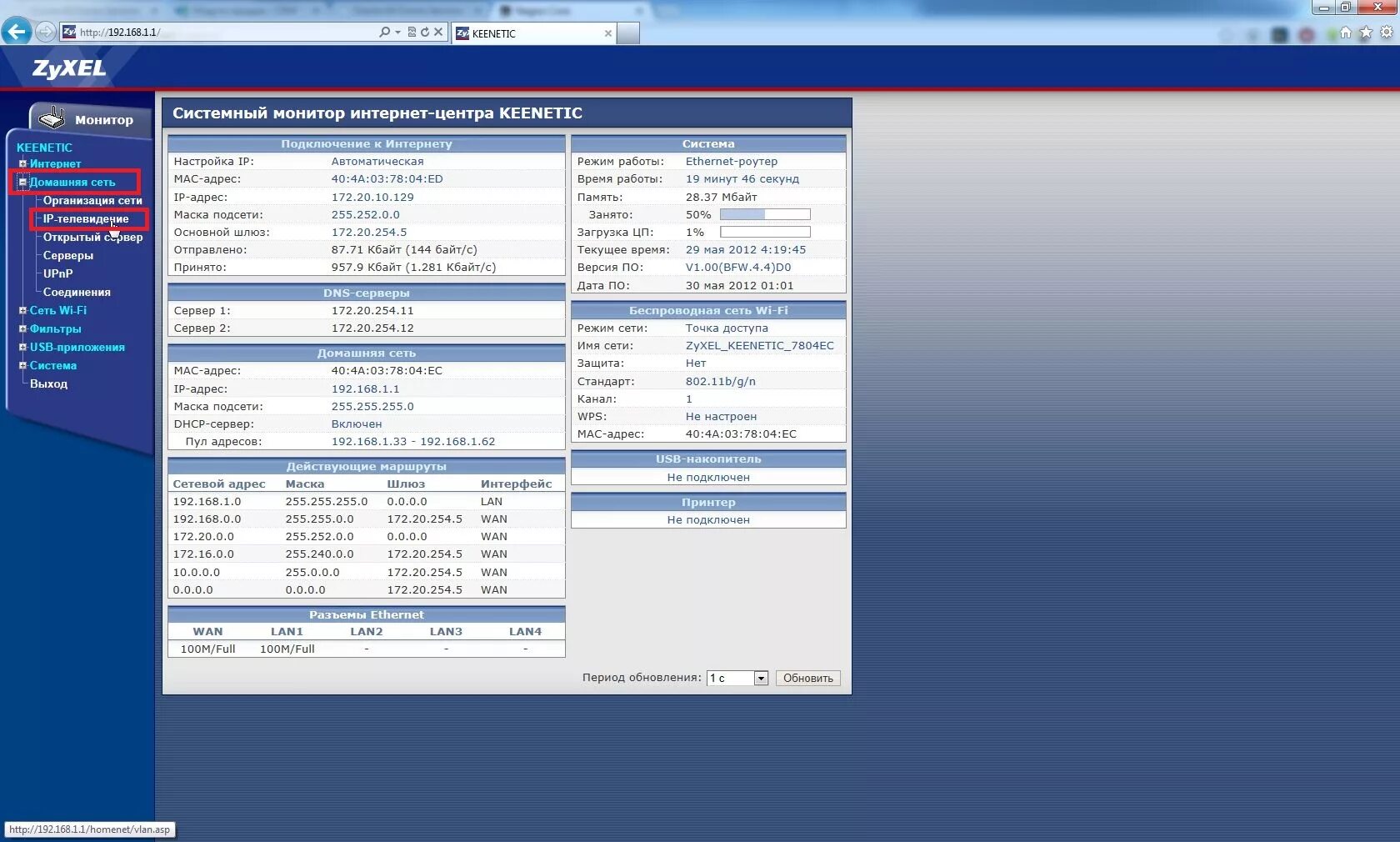This screenshot has width=1400, height=842.
Task: Click Выход to log out
Action: pyautogui.click(x=48, y=384)
